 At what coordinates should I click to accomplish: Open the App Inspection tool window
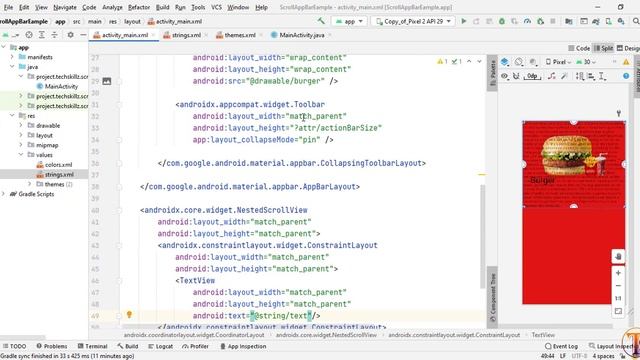pos(243,346)
